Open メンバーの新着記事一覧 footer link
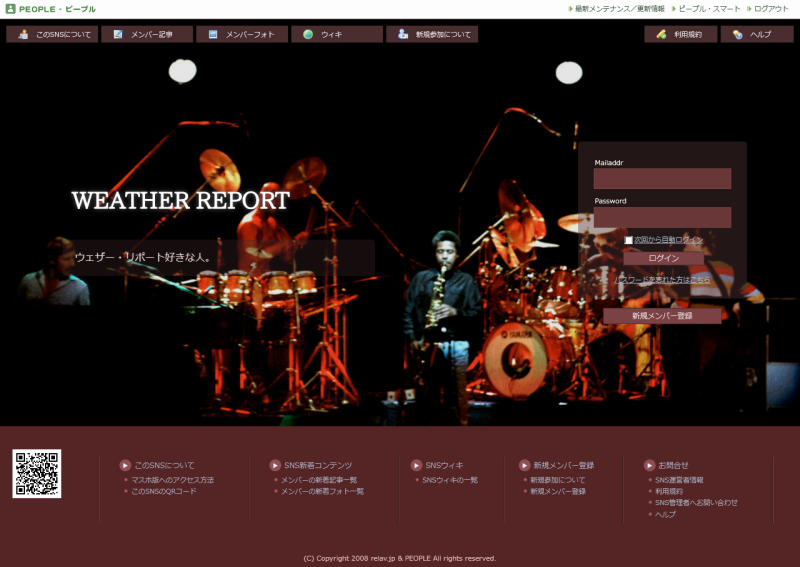This screenshot has width=800, height=567. point(319,480)
